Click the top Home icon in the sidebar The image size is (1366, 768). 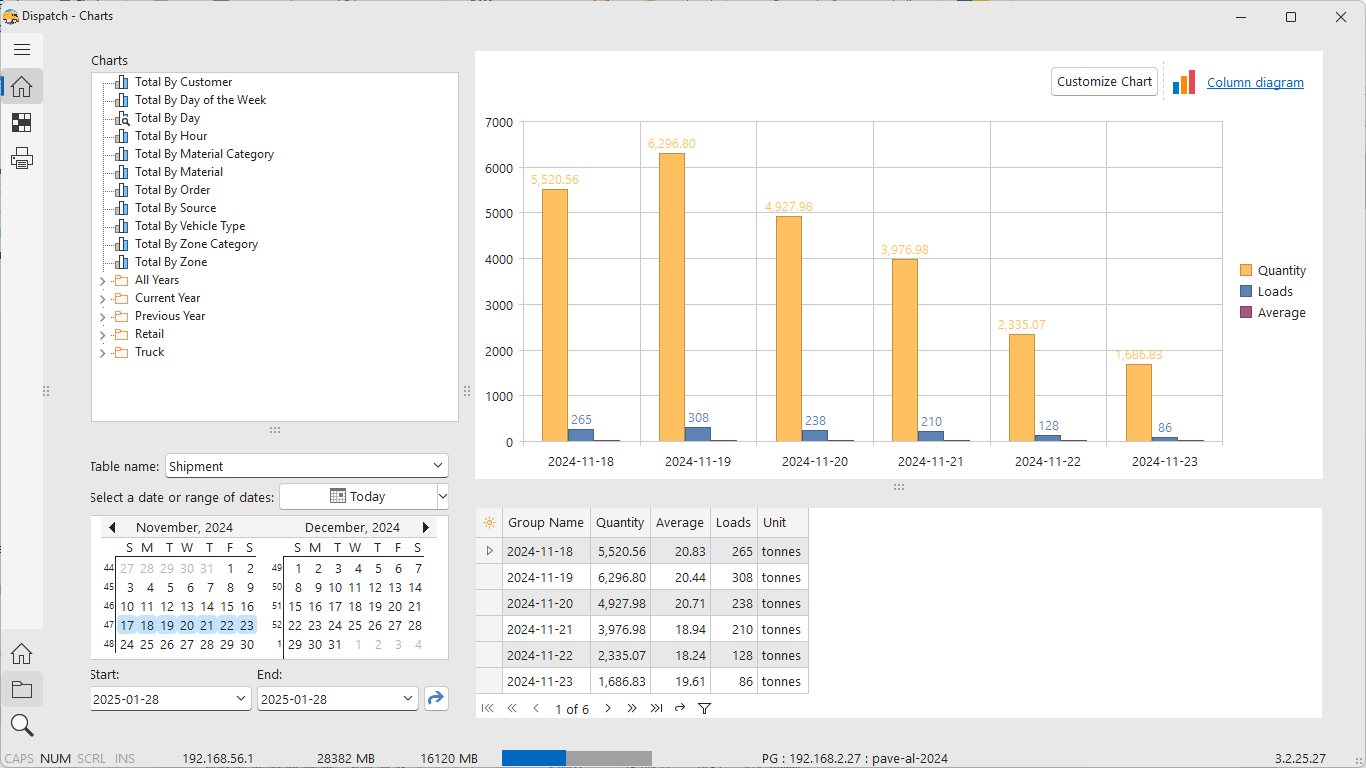(x=22, y=87)
